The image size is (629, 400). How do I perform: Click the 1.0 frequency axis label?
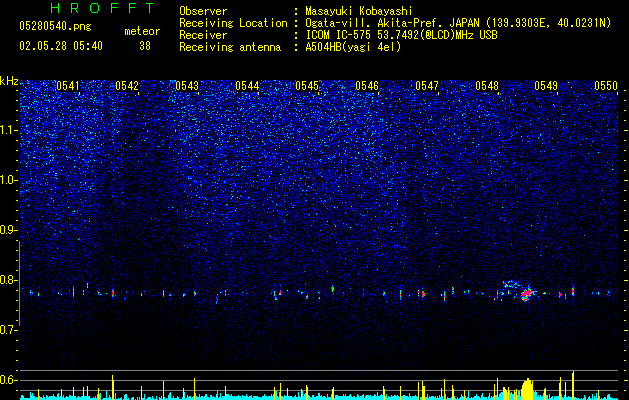(9, 180)
